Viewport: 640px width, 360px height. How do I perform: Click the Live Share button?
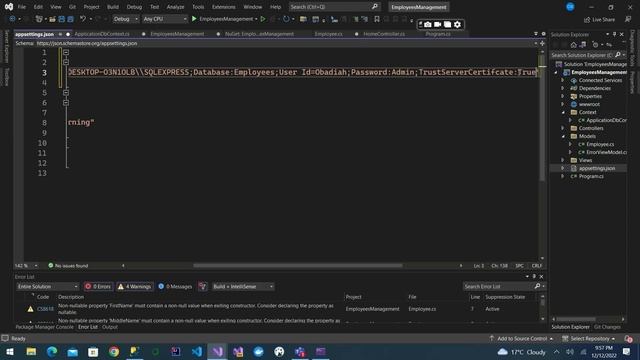click(599, 19)
